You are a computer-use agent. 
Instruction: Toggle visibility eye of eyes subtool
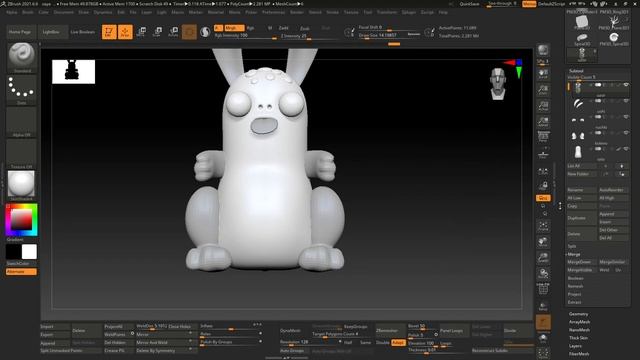(x=626, y=117)
